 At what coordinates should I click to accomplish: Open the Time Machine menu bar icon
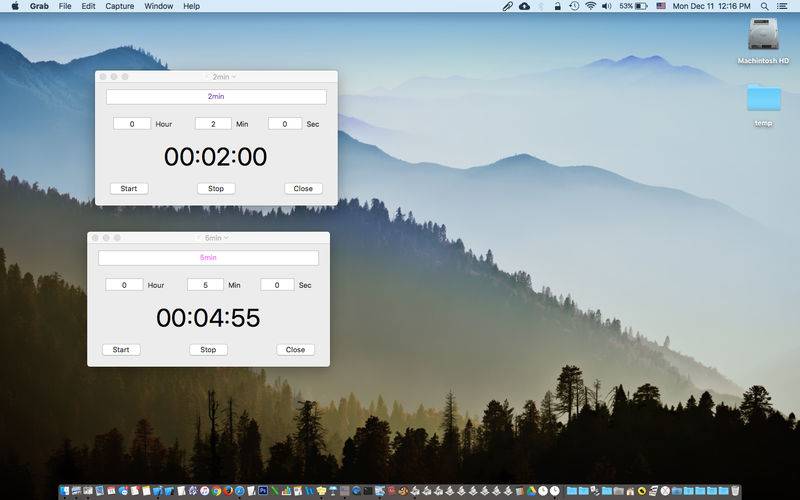[x=574, y=6]
